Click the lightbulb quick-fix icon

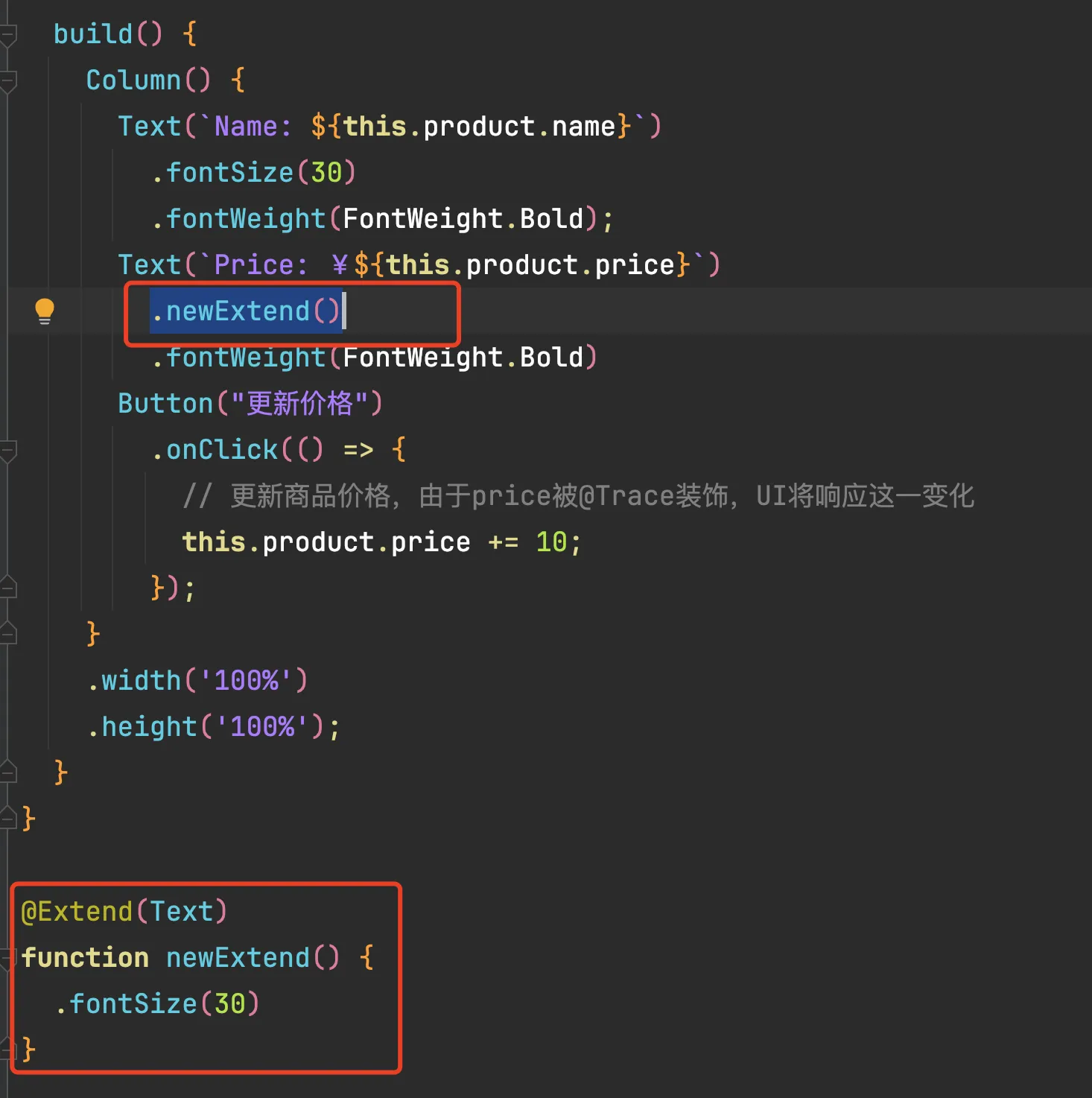coord(45,311)
